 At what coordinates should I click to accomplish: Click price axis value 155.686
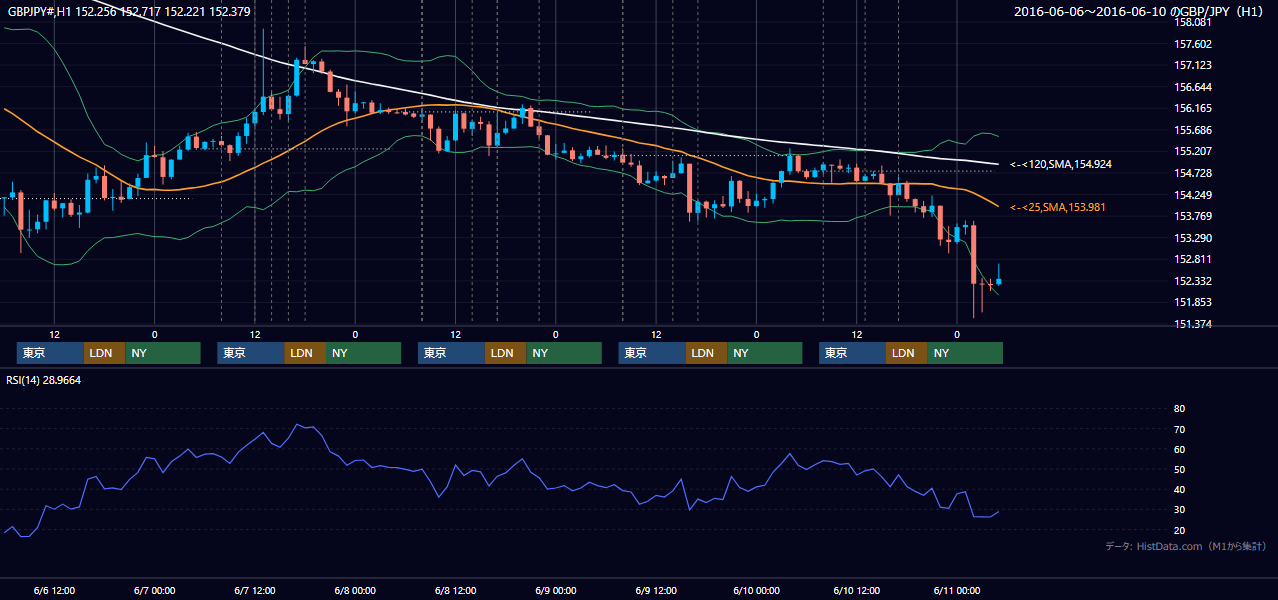point(1193,130)
